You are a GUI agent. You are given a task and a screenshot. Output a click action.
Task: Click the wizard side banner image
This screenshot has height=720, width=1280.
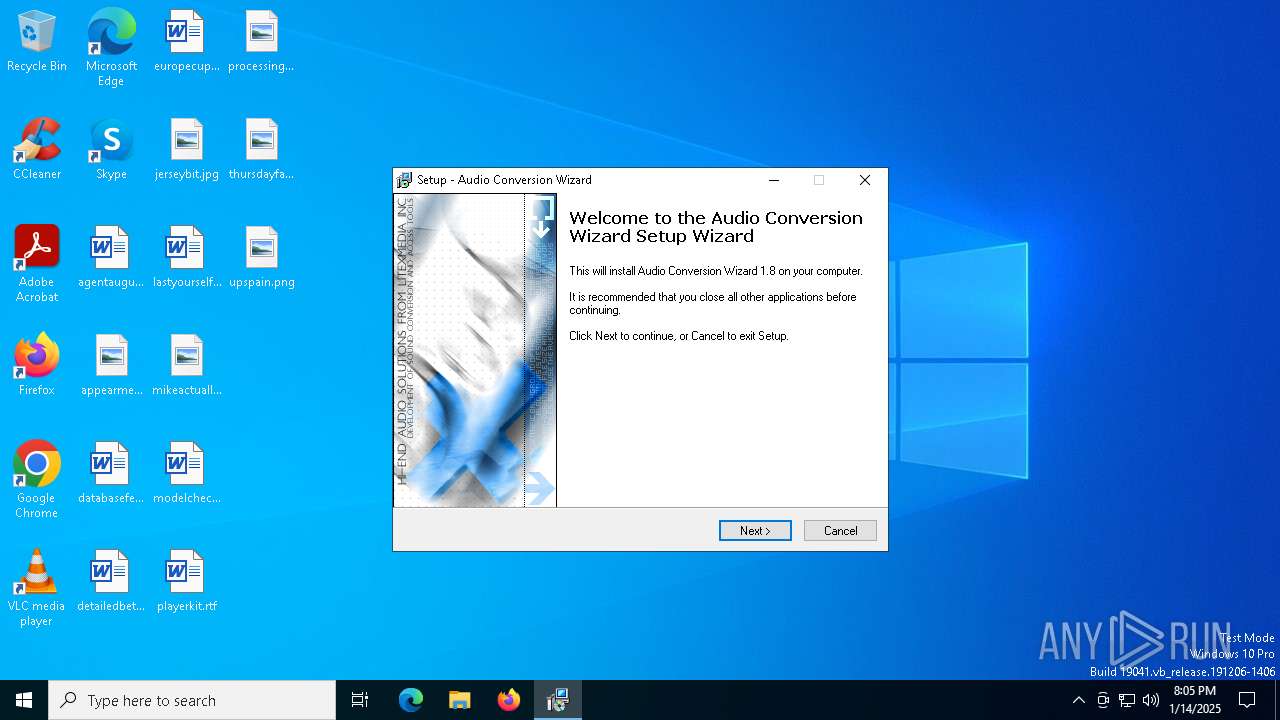tap(475, 350)
